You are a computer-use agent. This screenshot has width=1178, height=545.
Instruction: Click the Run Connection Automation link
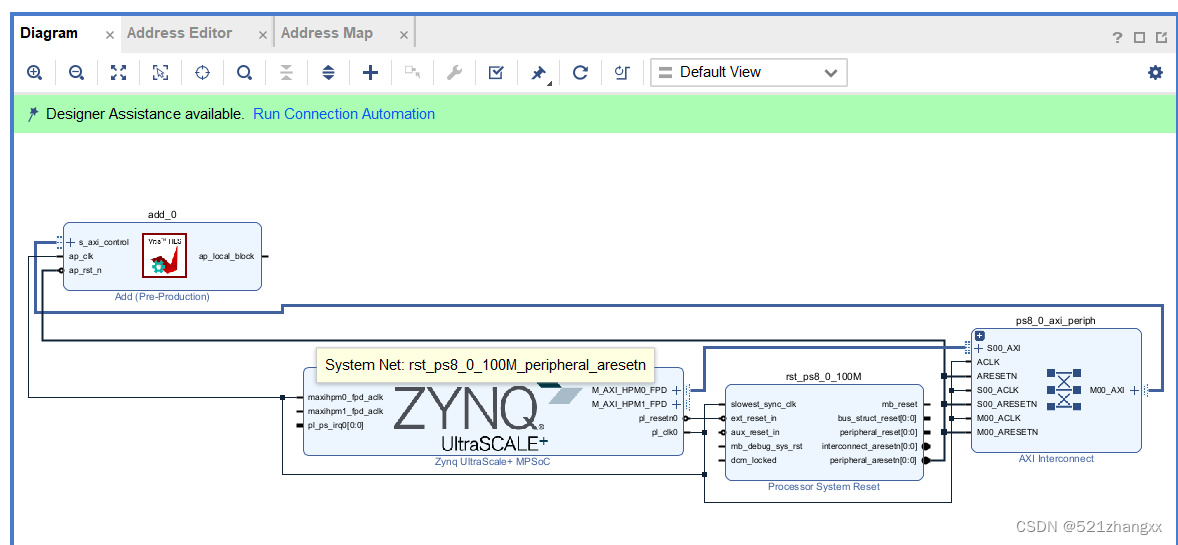click(344, 114)
